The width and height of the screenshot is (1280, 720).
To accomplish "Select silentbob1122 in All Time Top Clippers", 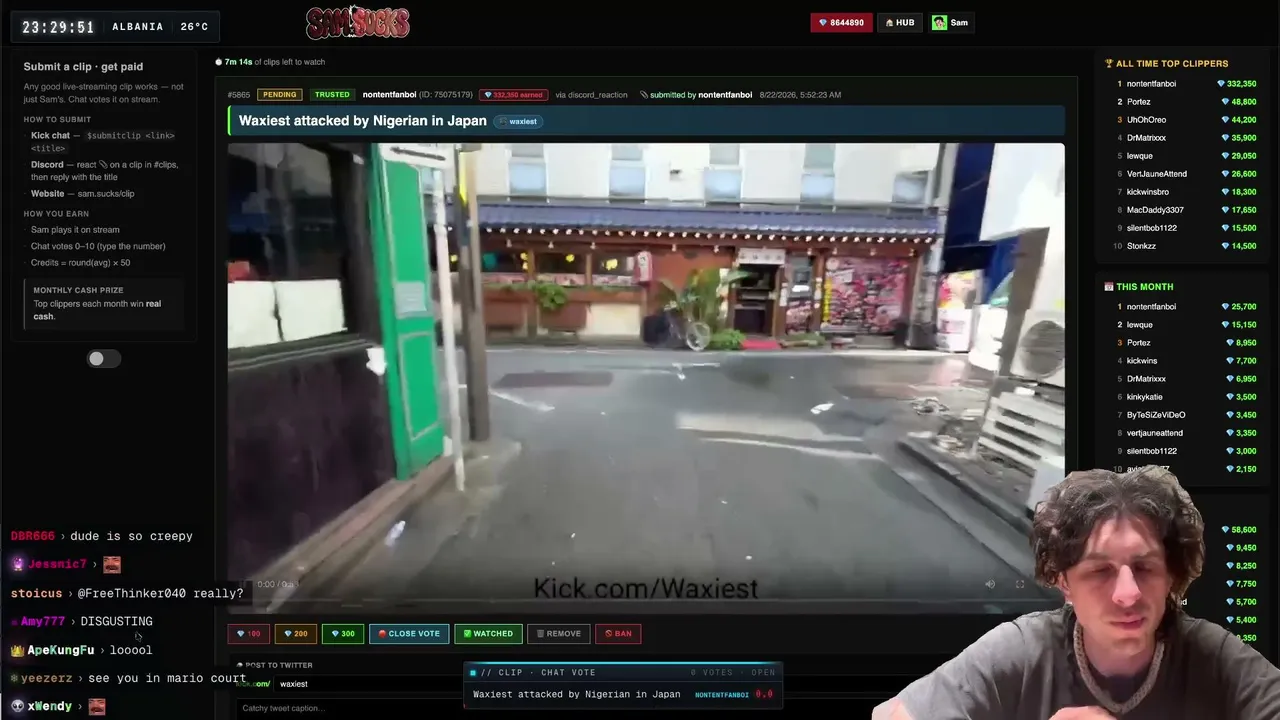I will coord(1151,228).
